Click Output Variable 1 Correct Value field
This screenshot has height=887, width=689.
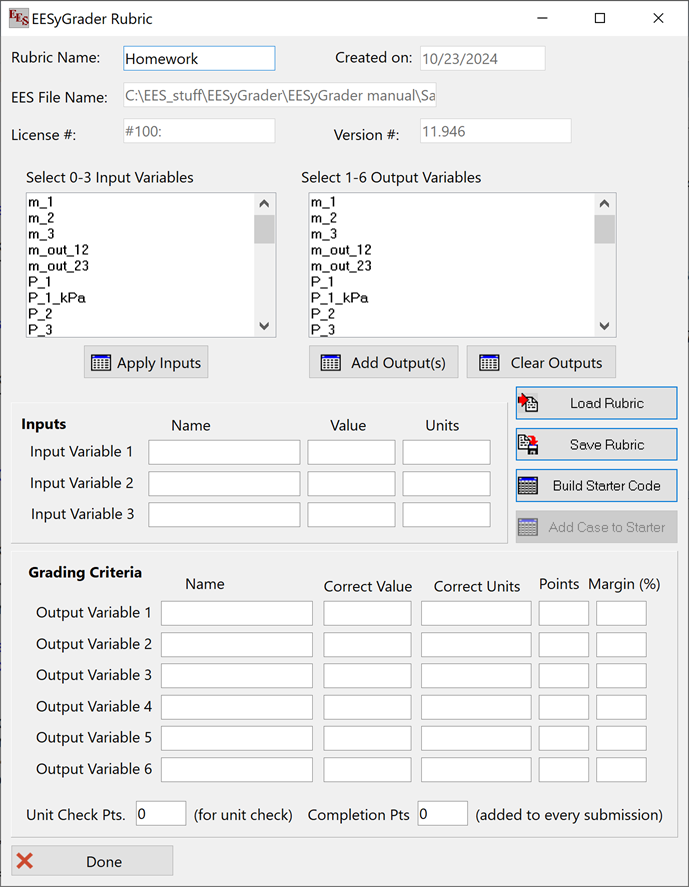[x=367, y=613]
